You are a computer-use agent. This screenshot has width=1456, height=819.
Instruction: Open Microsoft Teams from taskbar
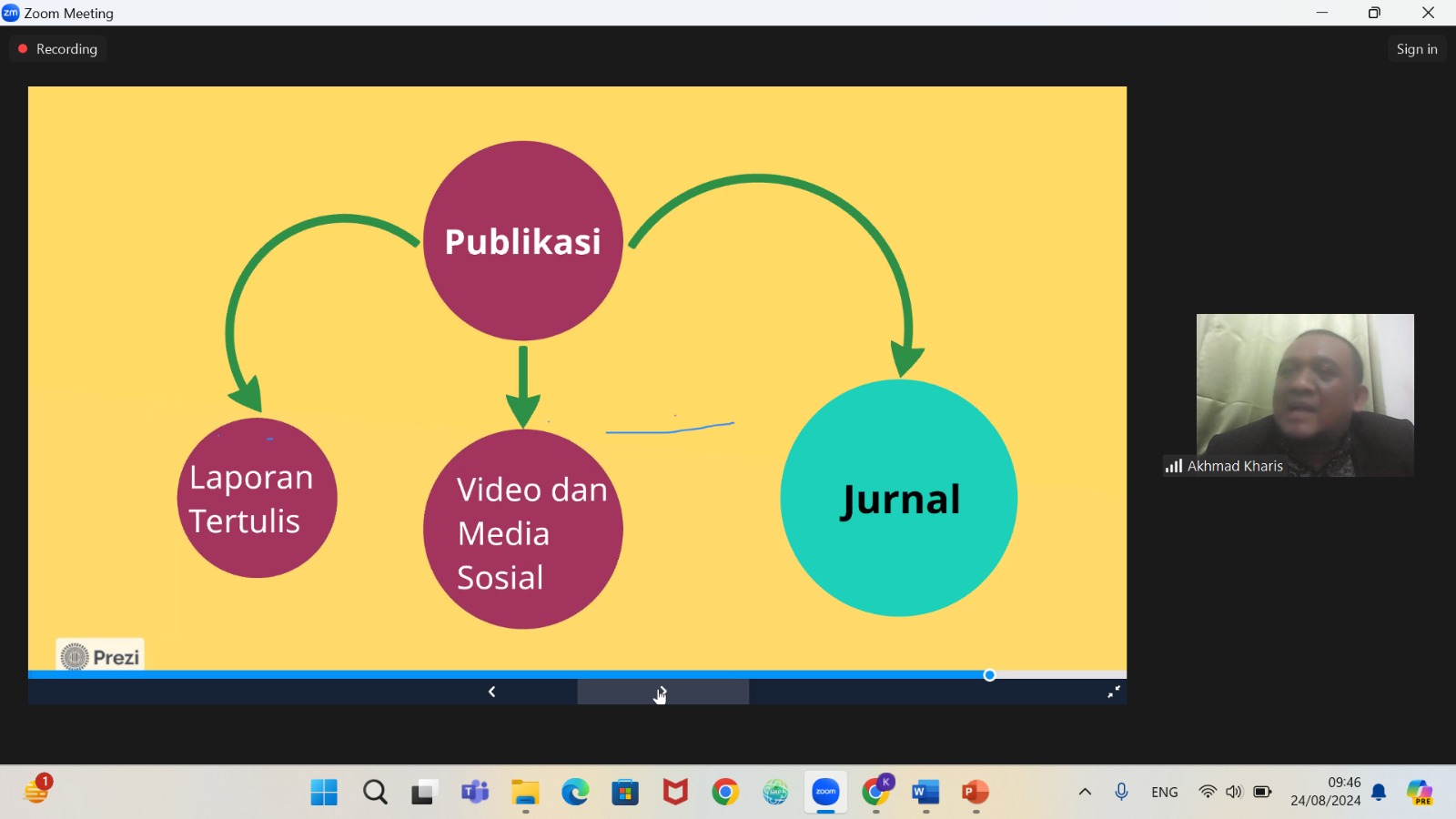pos(475,793)
